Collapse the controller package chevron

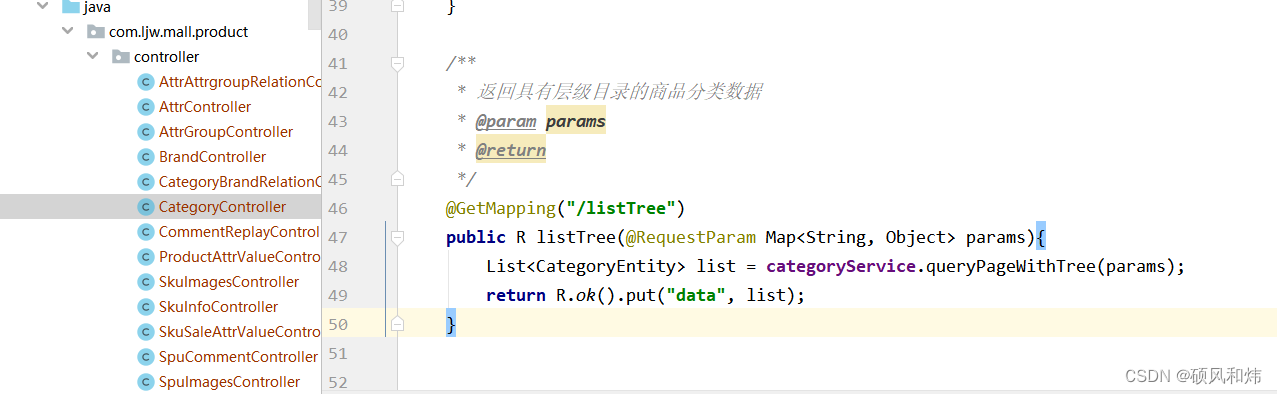coord(93,56)
